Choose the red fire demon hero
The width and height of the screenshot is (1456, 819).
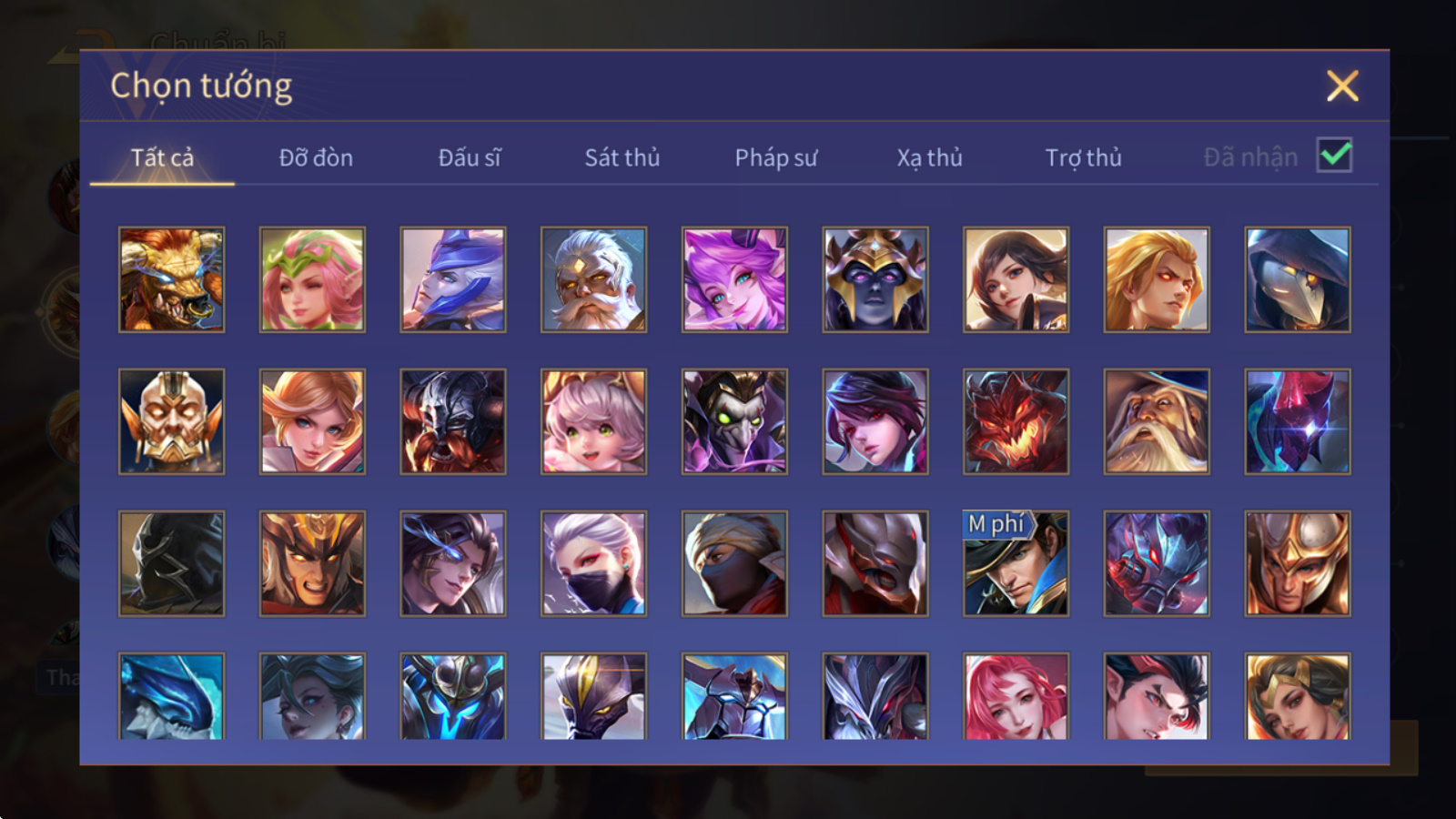click(x=1016, y=421)
